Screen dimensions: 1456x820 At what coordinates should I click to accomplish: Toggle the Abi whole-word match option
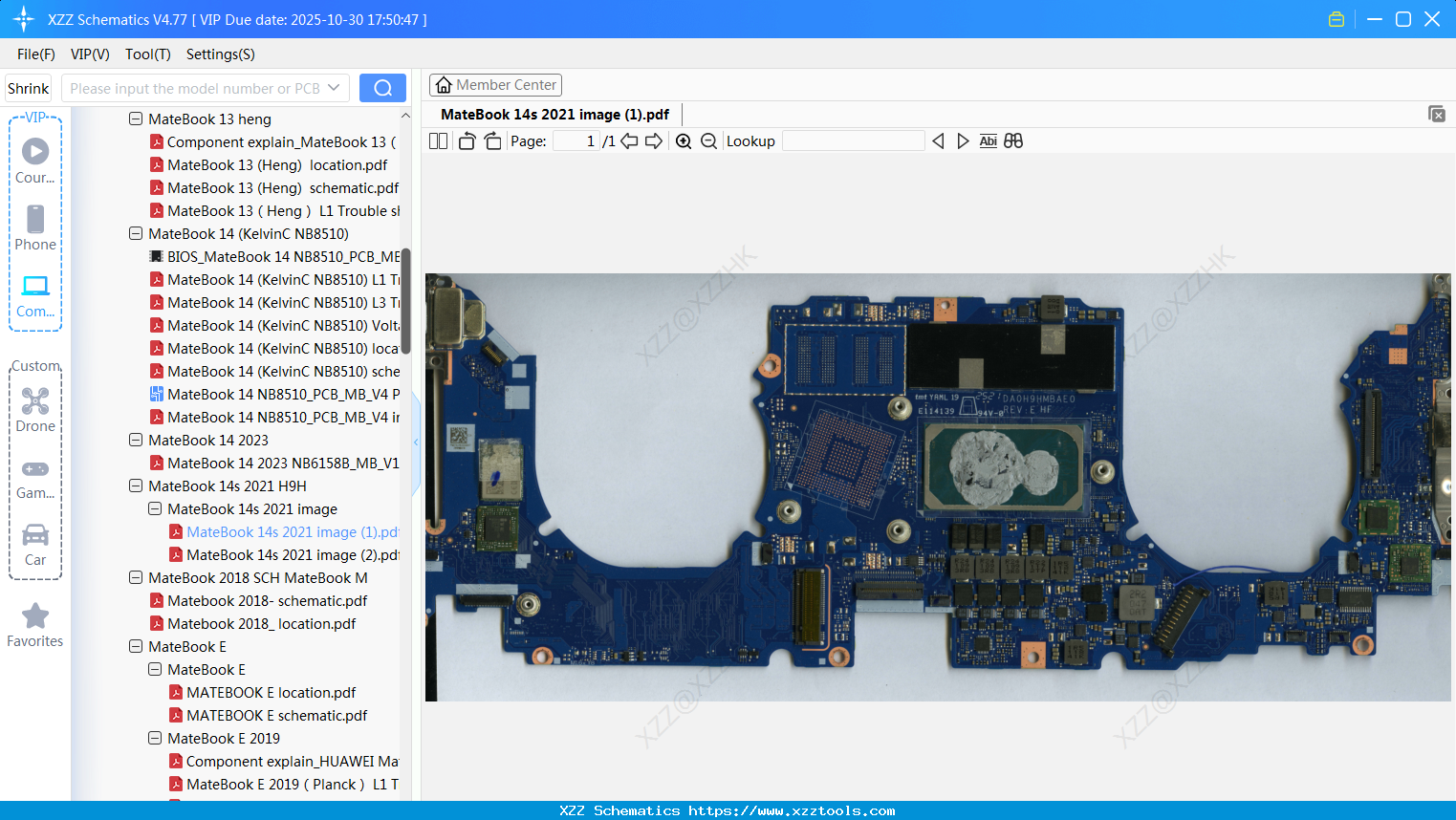click(989, 141)
